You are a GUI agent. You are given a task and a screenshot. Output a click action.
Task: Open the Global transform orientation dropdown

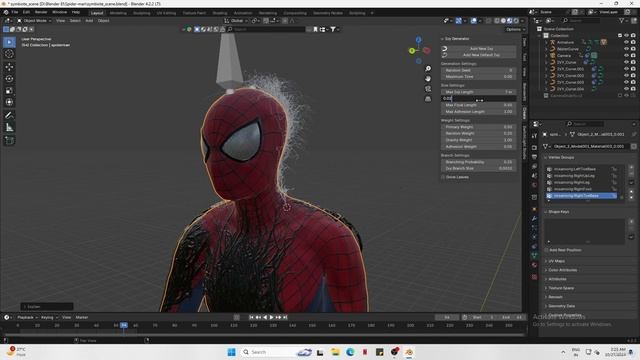click(x=235, y=20)
